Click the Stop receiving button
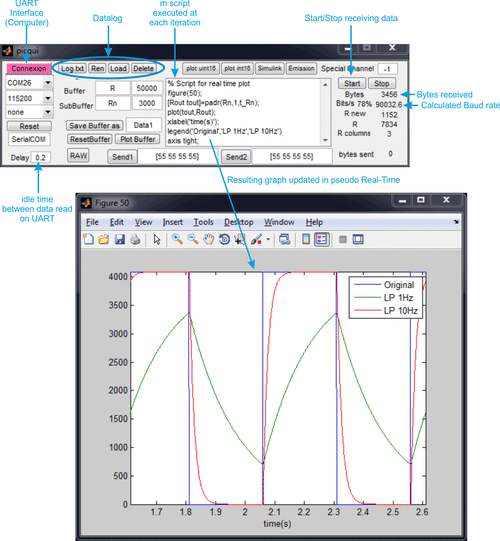This screenshot has width=500, height=541. tap(382, 83)
